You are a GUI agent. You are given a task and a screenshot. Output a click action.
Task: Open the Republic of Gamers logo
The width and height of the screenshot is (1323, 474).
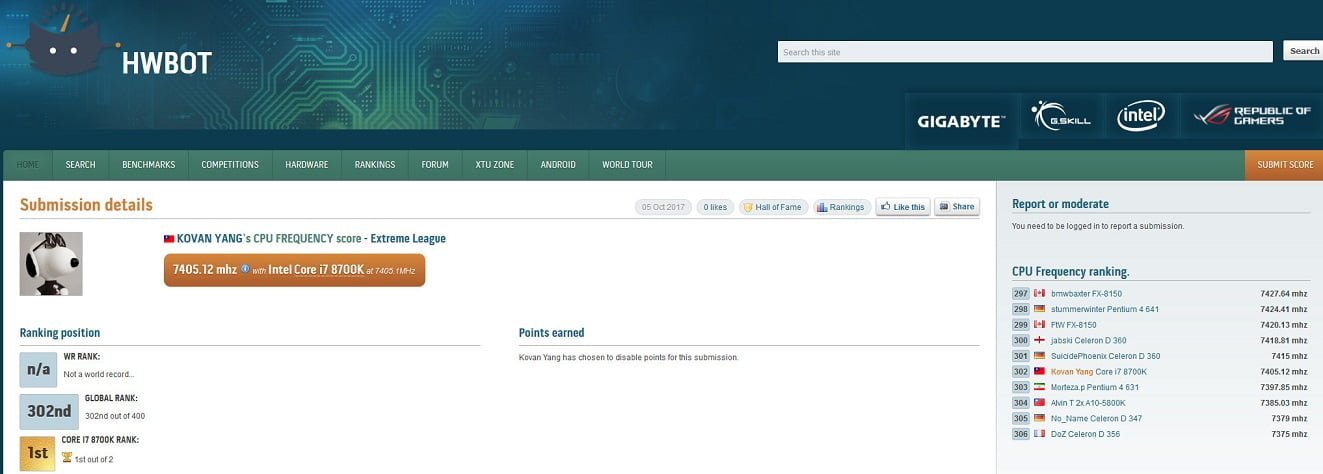pyautogui.click(x=1253, y=116)
